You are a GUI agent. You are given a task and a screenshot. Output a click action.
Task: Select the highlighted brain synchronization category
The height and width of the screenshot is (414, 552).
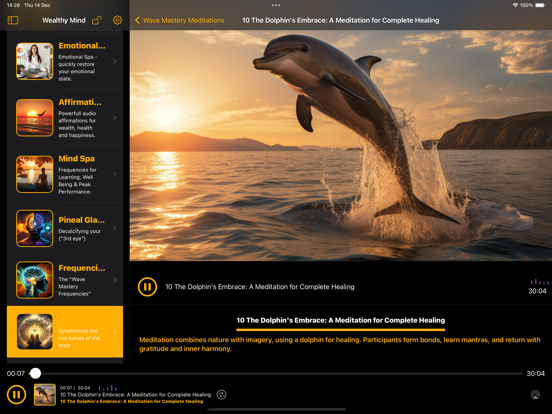[65, 332]
